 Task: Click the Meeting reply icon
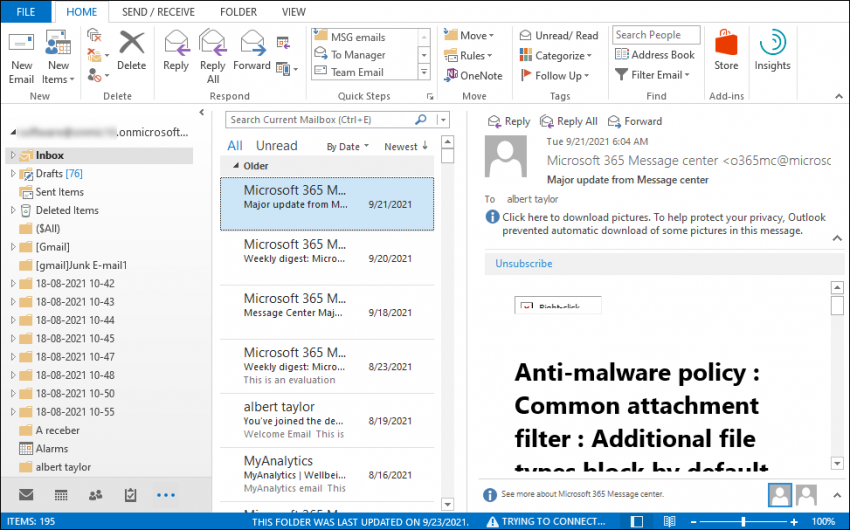point(283,42)
